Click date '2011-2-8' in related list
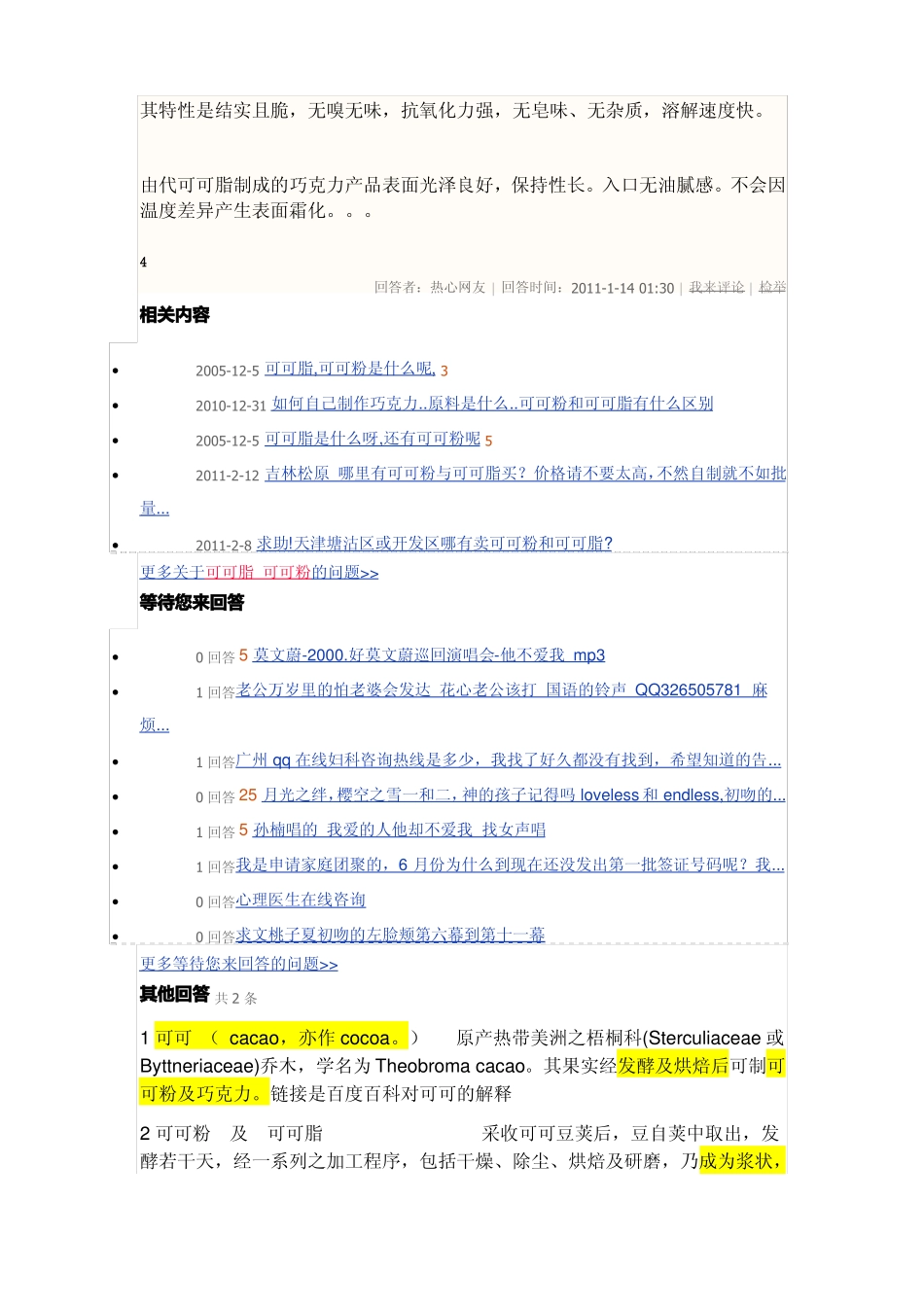The height and width of the screenshot is (1307, 924). [224, 546]
